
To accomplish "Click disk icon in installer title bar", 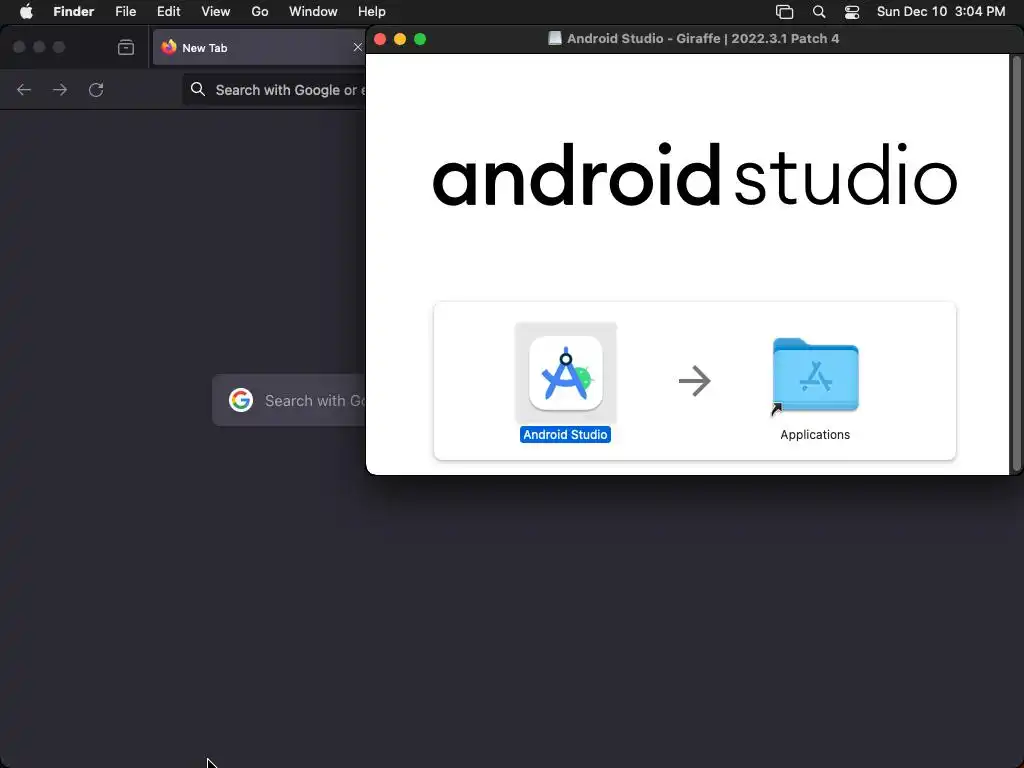I will tap(554, 39).
